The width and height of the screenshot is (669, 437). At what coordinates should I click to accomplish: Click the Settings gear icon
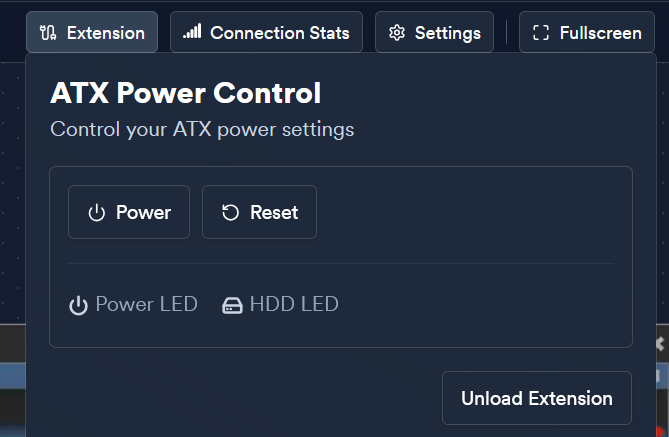pos(397,33)
